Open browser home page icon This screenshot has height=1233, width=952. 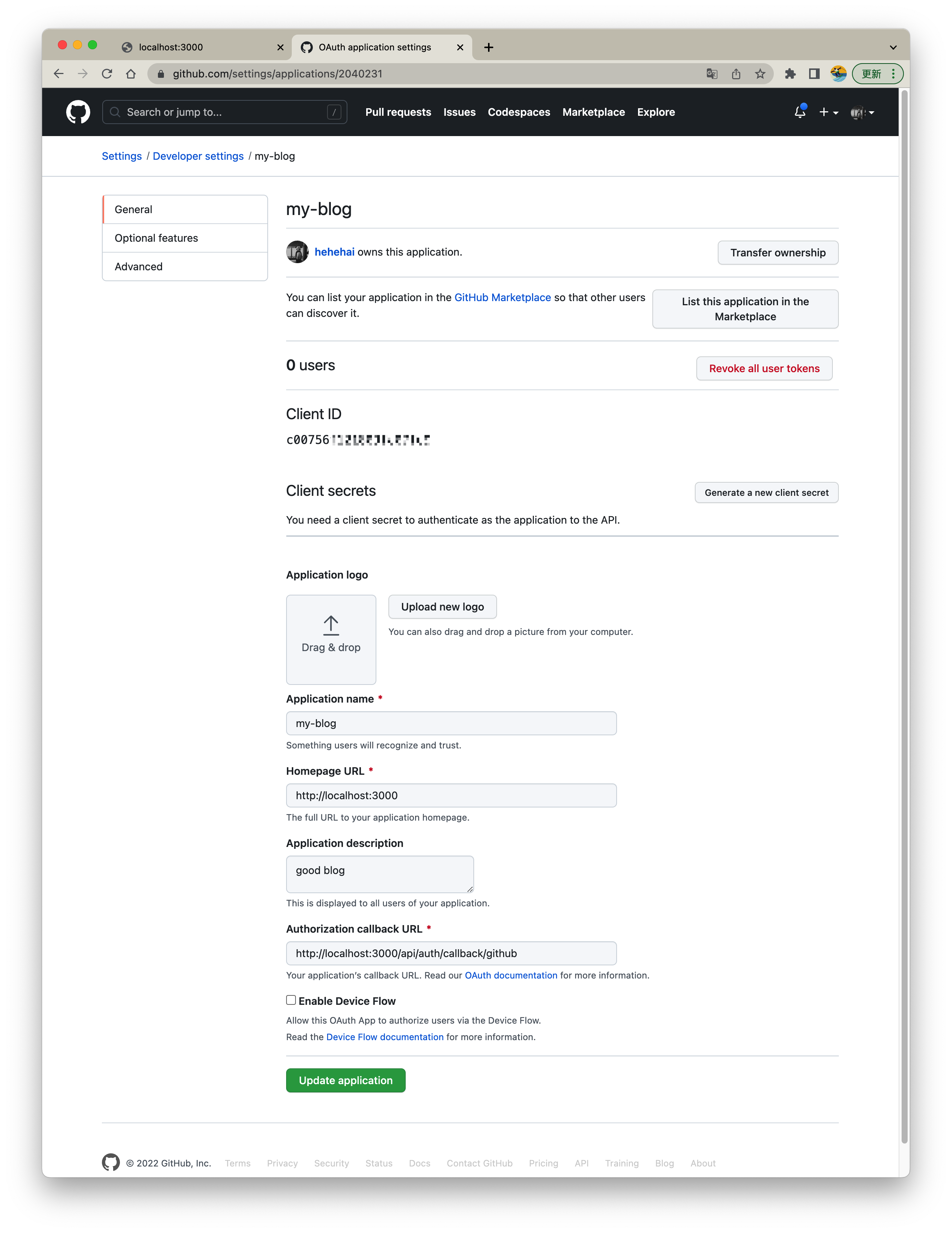pos(131,74)
